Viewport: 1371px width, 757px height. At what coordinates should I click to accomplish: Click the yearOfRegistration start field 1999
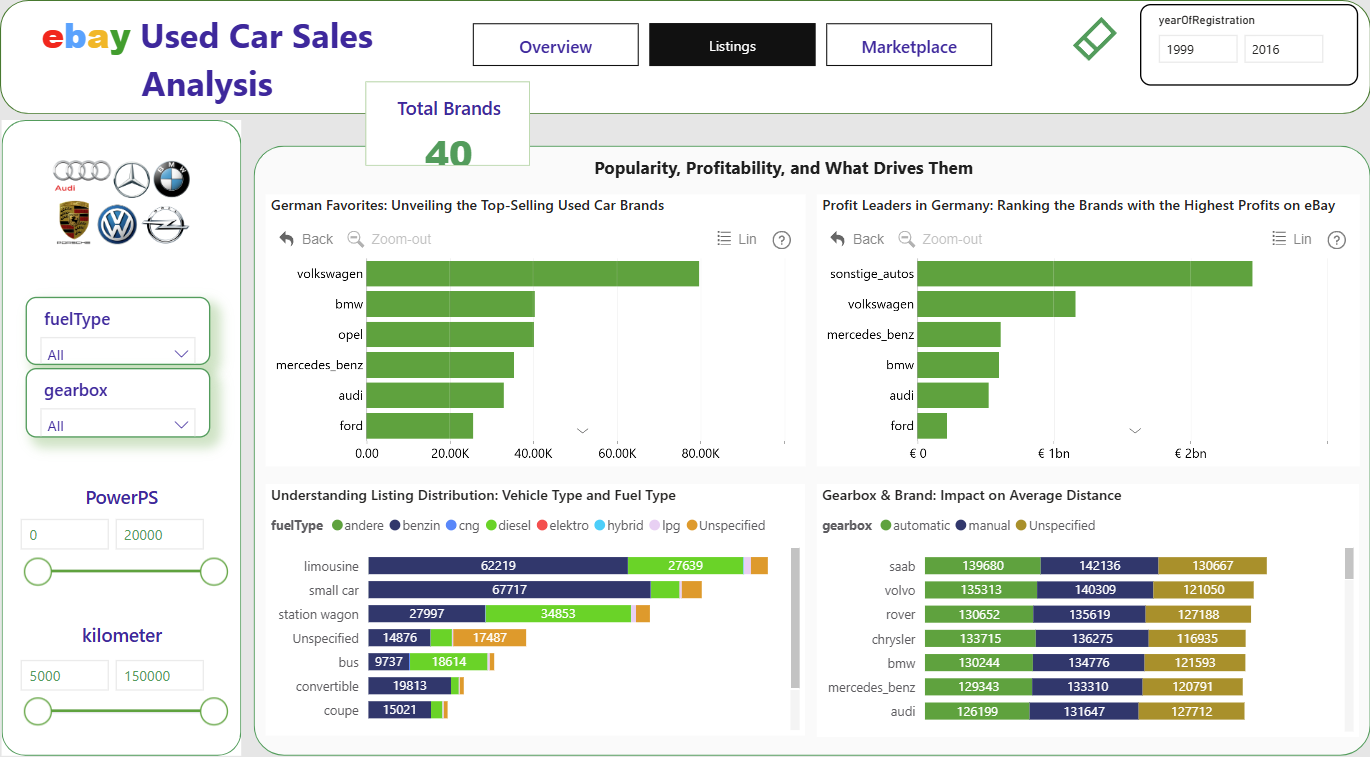click(1198, 49)
